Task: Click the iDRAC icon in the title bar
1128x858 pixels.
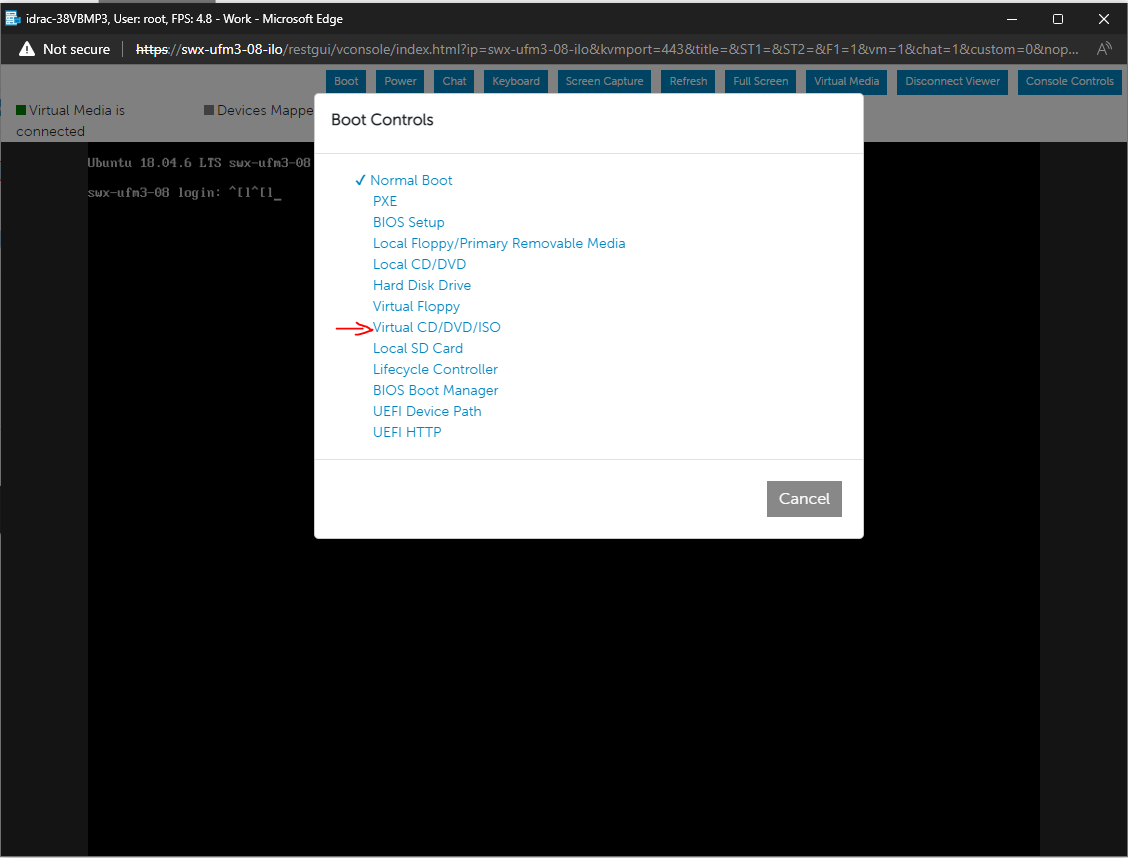Action: pos(12,17)
